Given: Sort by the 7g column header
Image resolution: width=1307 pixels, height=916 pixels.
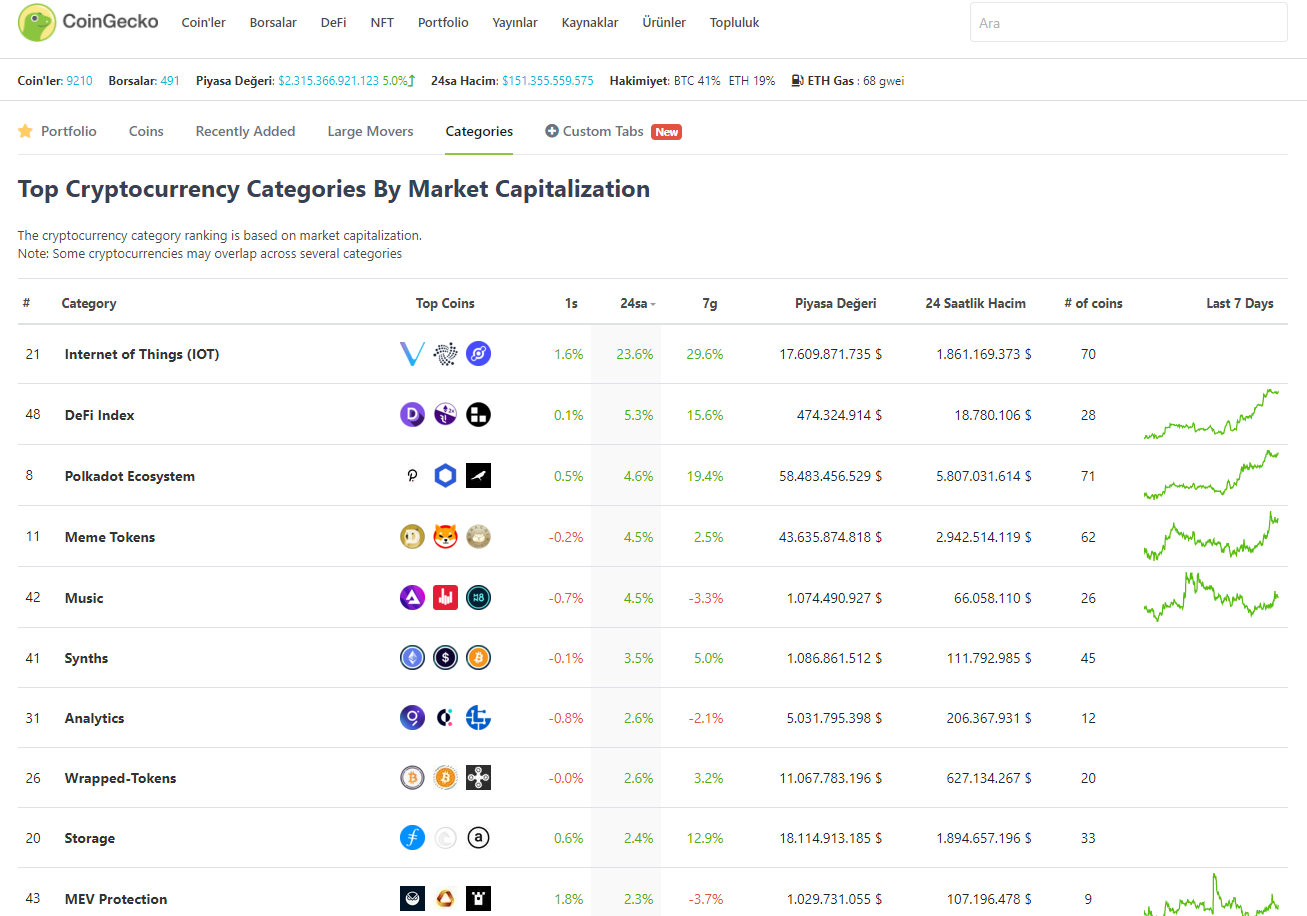Looking at the screenshot, I should click(x=709, y=303).
